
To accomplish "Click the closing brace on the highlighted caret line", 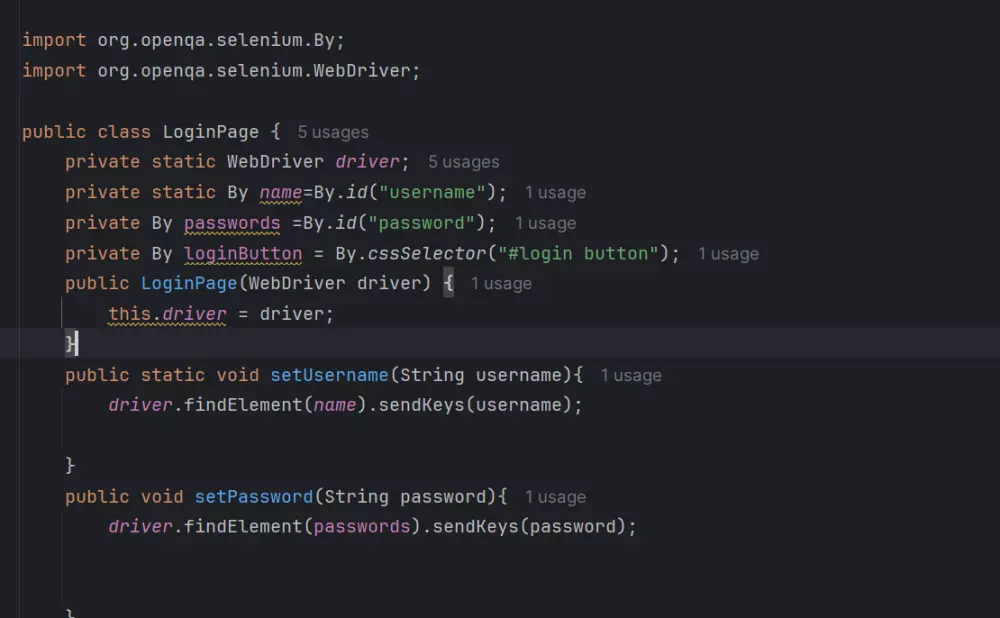I will pyautogui.click(x=70, y=344).
